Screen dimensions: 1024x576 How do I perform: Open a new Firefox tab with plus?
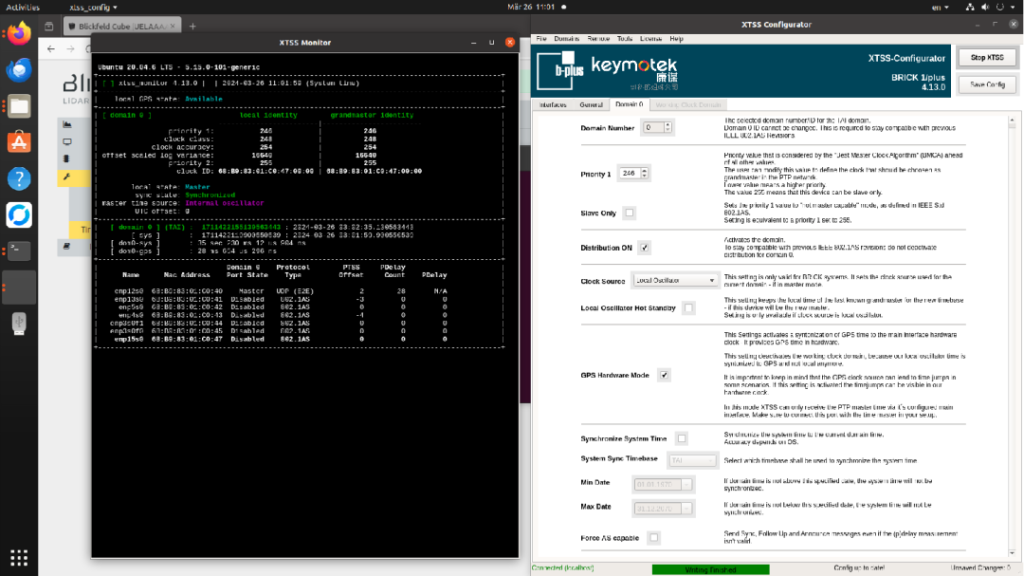click(x=192, y=27)
